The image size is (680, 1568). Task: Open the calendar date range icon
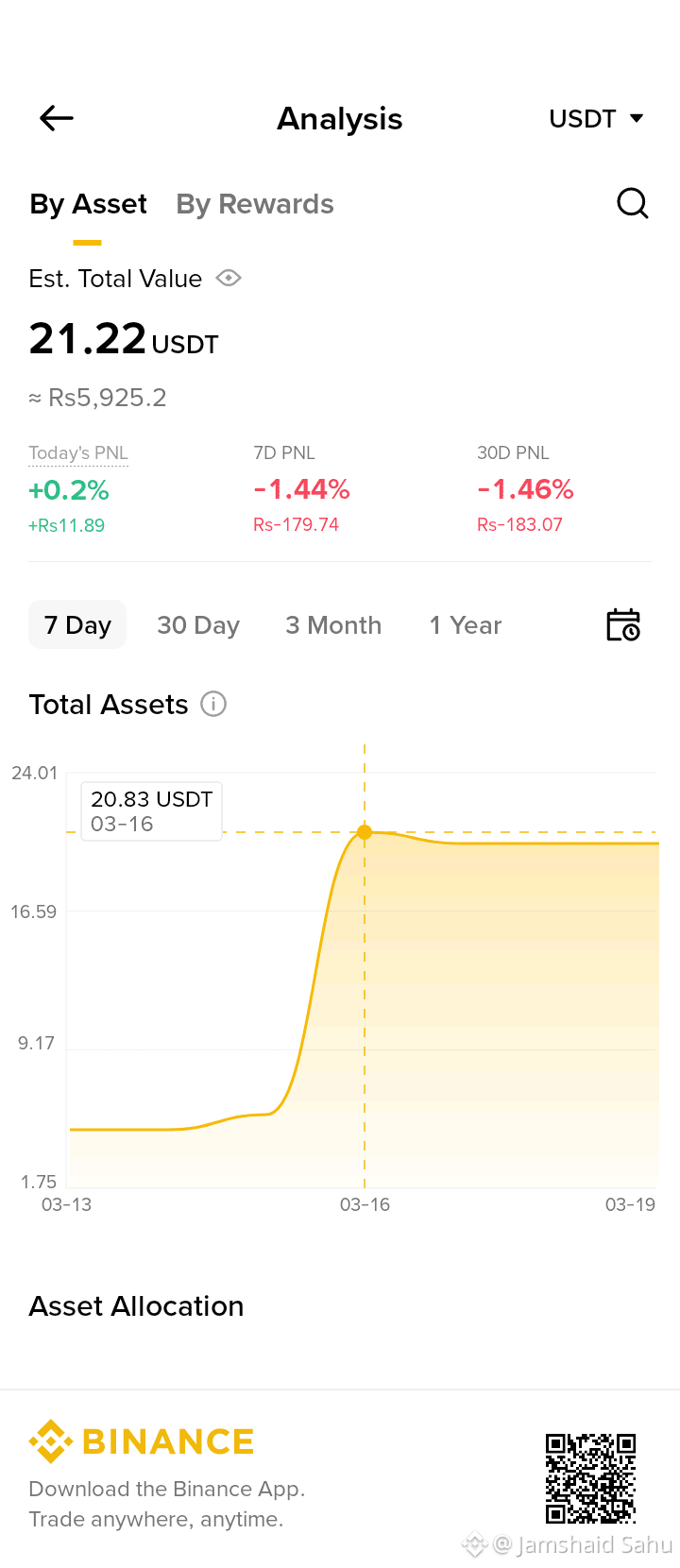click(x=622, y=625)
